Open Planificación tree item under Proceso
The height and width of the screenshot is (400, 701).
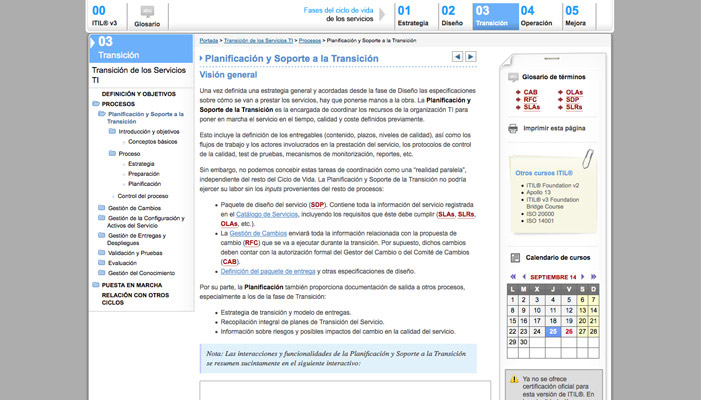[x=144, y=184]
